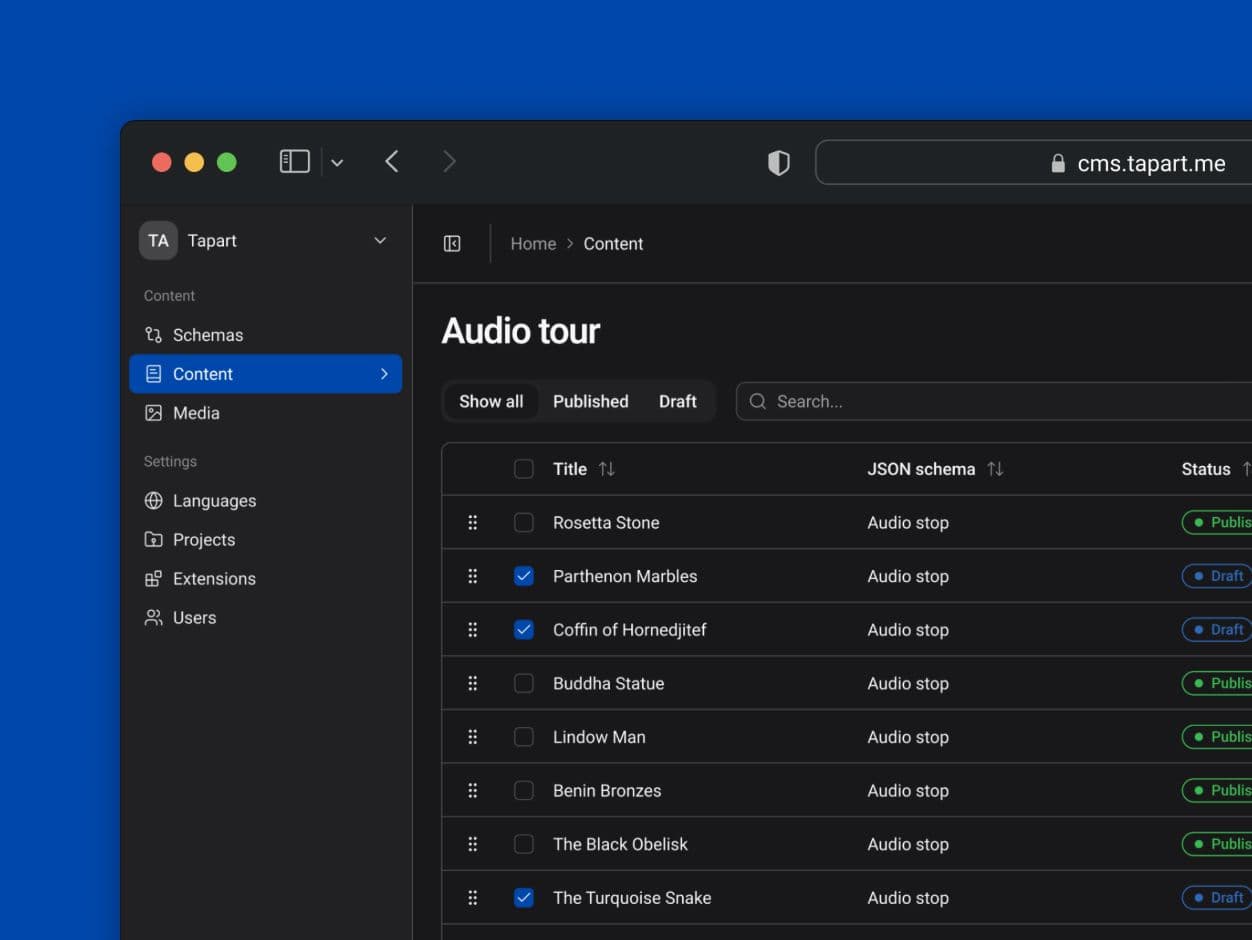
Task: Check the Lindow Man checkbox
Action: pos(524,737)
